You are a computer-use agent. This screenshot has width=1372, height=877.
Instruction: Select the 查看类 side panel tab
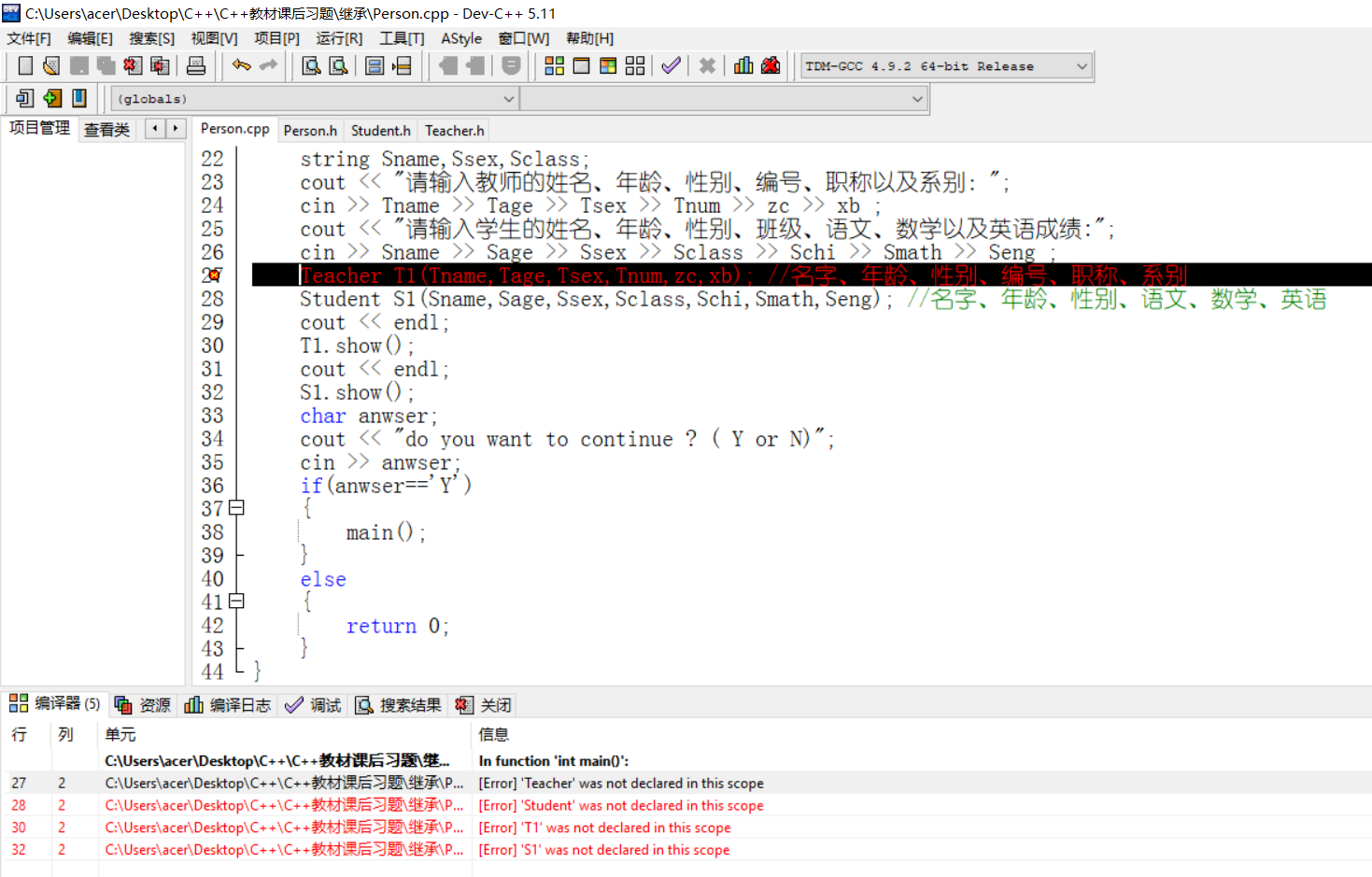tap(106, 130)
